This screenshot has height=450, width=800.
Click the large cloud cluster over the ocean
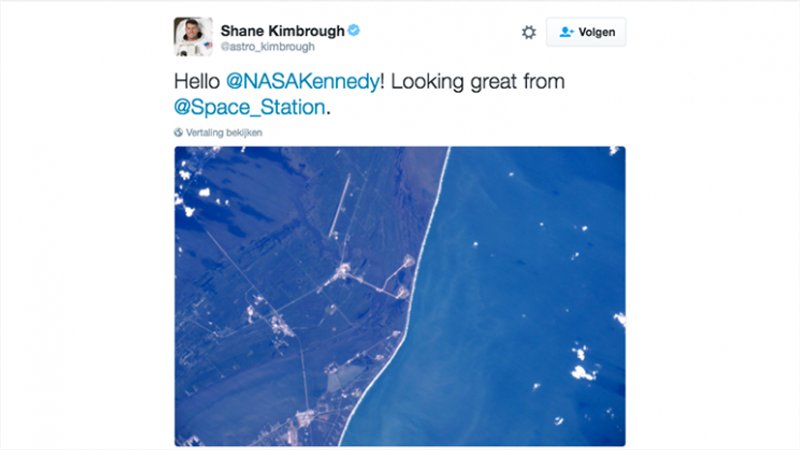[x=582, y=364]
